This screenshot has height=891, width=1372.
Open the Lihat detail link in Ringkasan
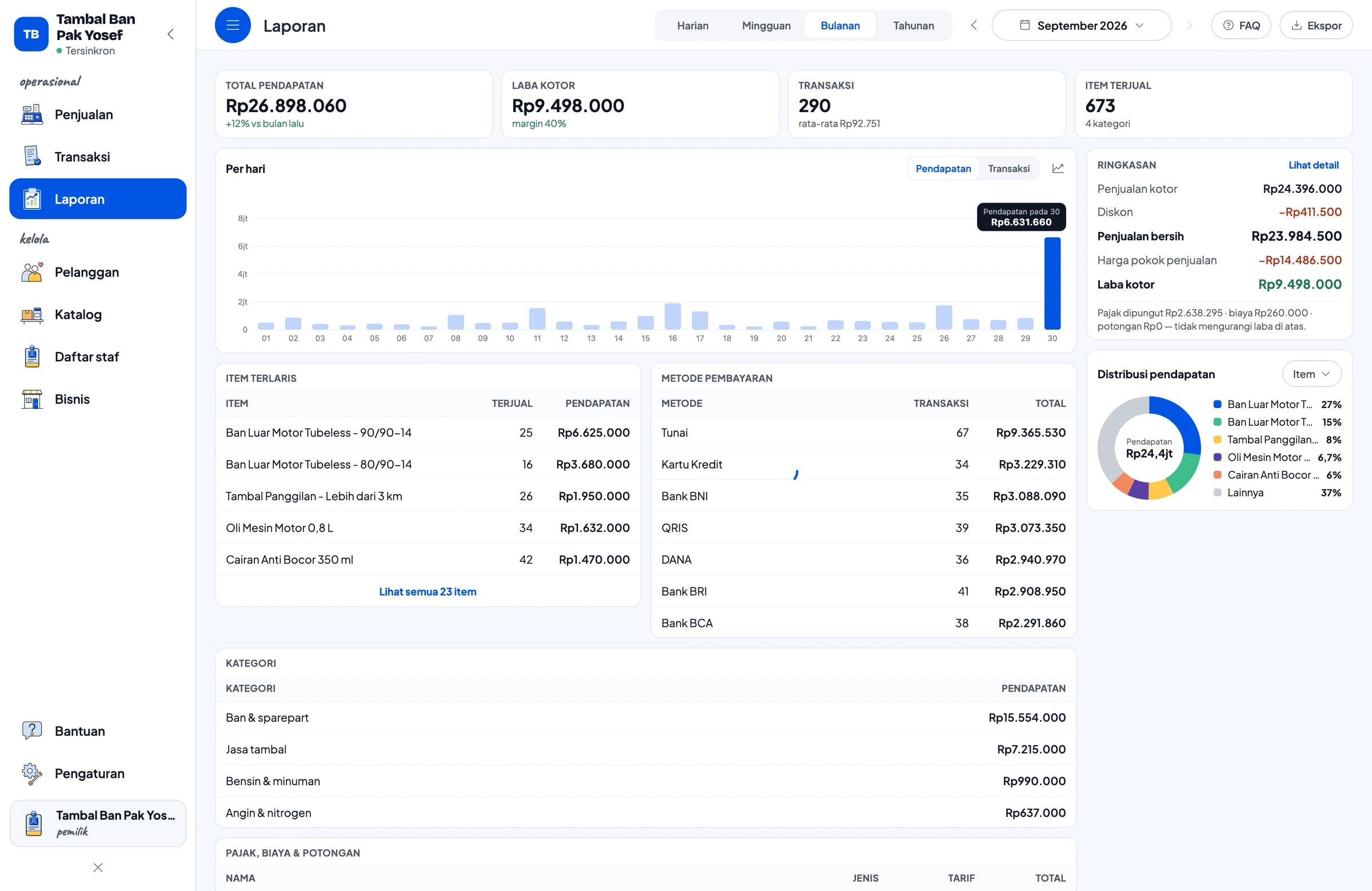coord(1313,165)
